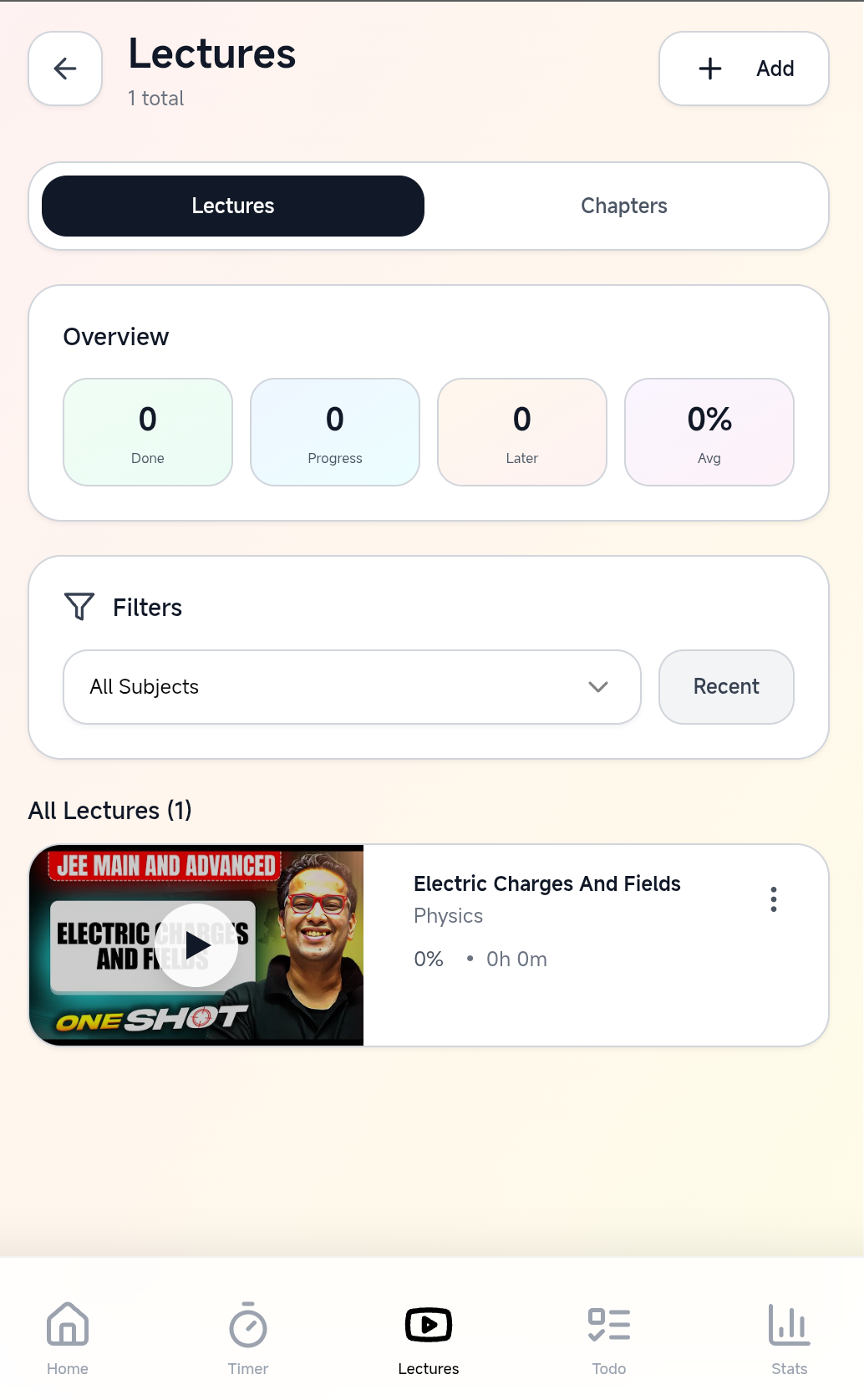The width and height of the screenshot is (864, 1400).
Task: Open the three-dot menu on the lecture card
Action: click(773, 899)
